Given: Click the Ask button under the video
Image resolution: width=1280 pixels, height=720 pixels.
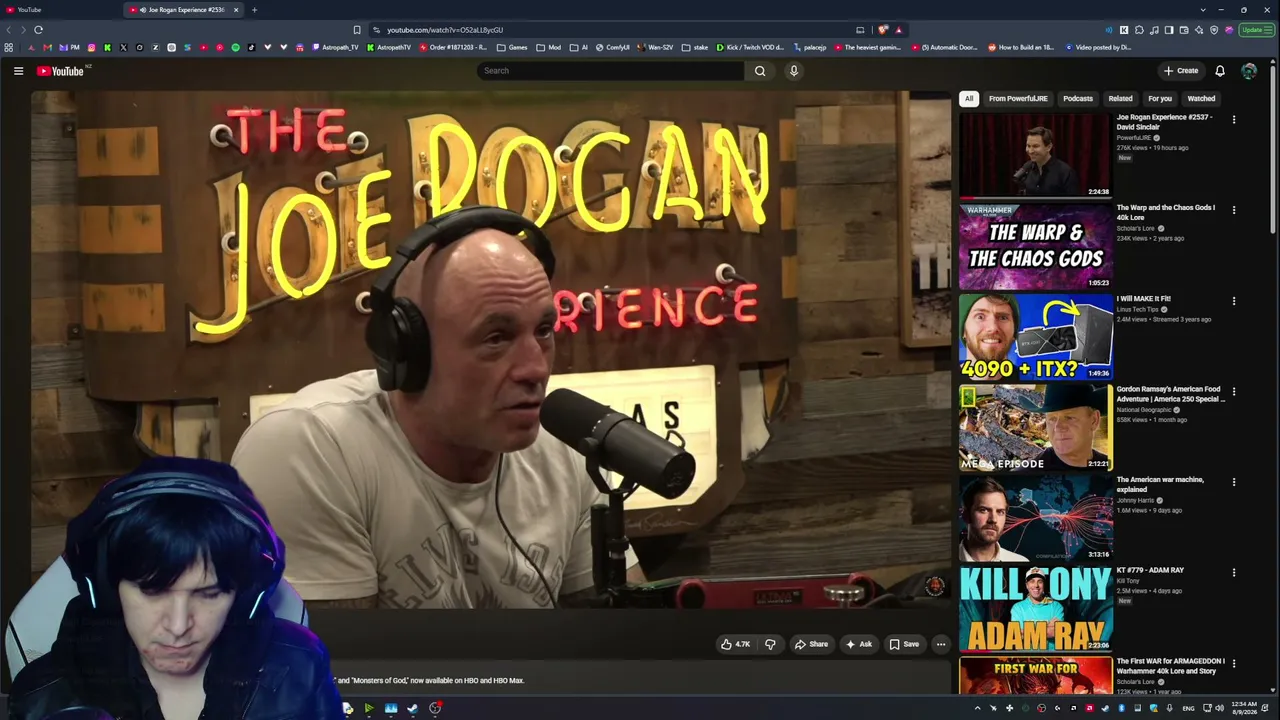Looking at the screenshot, I should coord(859,644).
